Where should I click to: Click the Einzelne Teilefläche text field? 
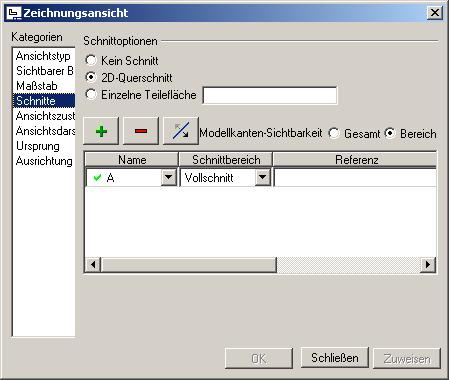tap(270, 96)
